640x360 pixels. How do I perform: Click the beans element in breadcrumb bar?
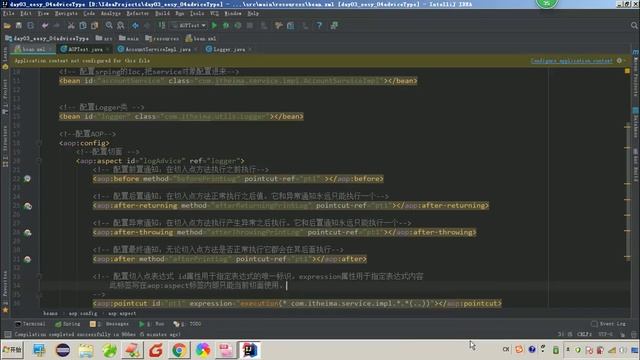coord(50,313)
